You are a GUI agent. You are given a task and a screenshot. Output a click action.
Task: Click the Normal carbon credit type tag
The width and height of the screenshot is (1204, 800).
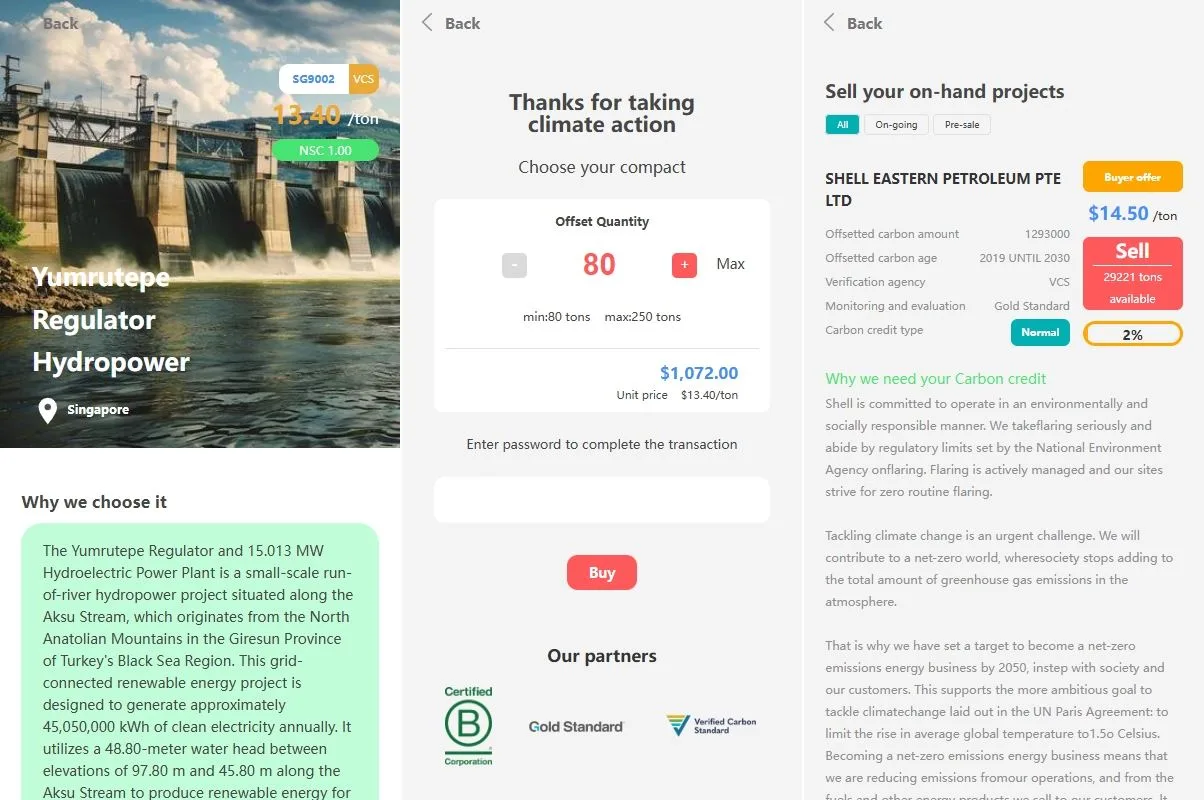tap(1040, 332)
